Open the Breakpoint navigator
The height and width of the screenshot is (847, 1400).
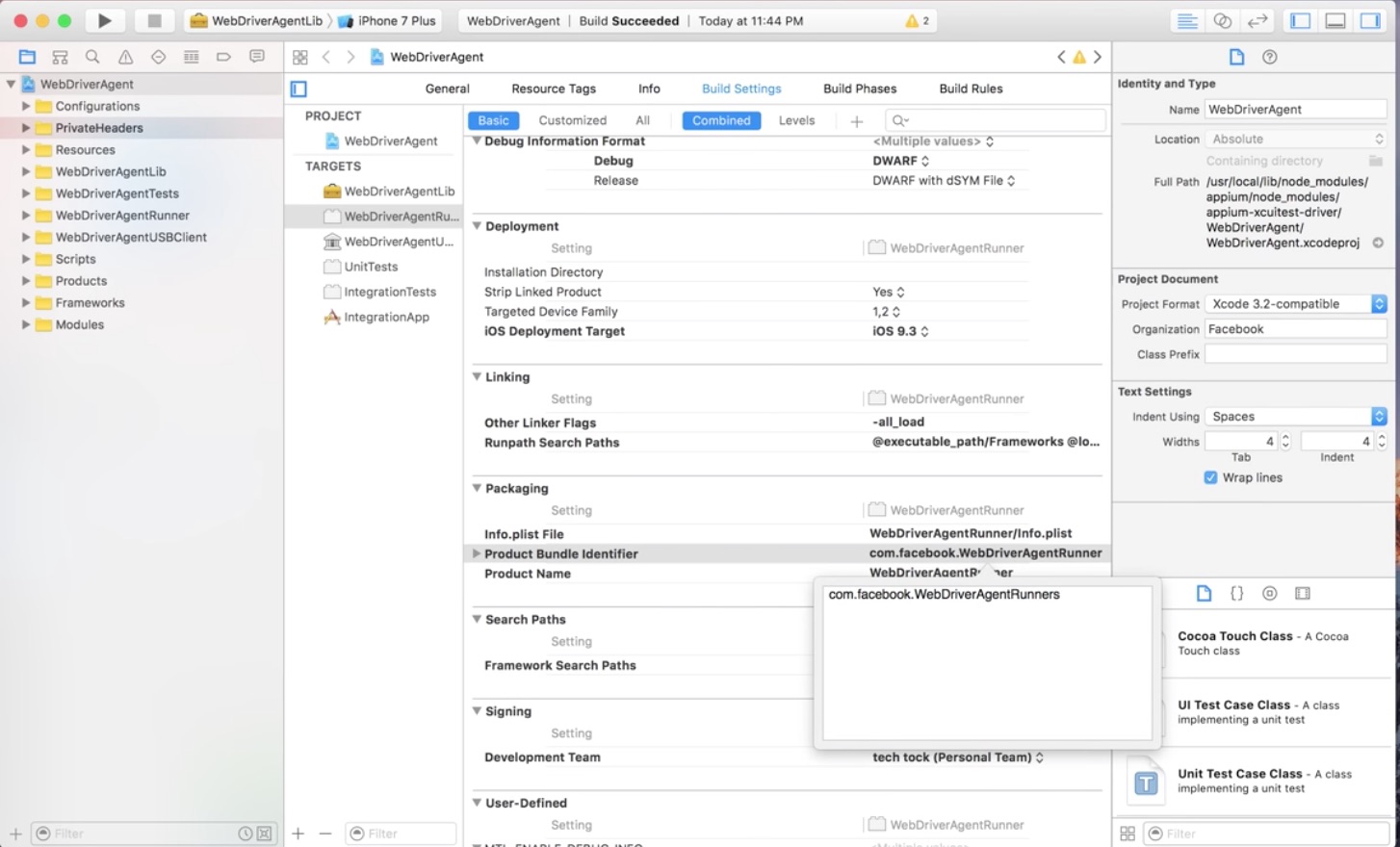pos(223,57)
